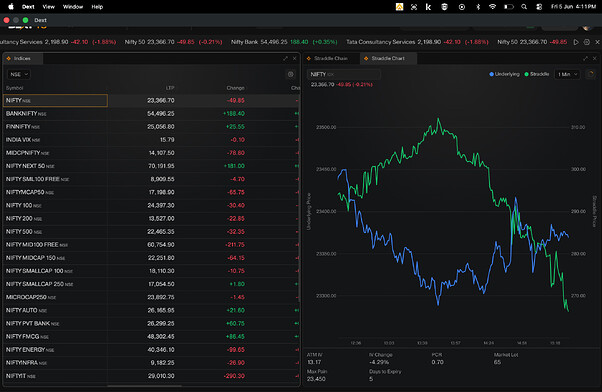Click the Straddle Chart refresh icon
The height and width of the screenshot is (392, 602).
591,74
